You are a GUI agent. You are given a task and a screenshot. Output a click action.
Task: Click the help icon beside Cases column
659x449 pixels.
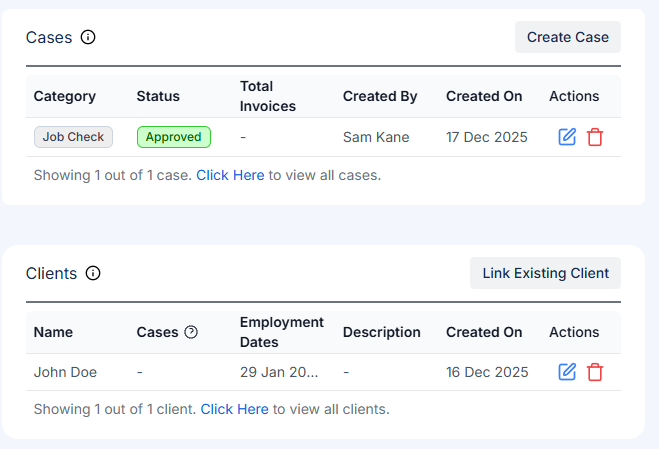[x=191, y=332]
